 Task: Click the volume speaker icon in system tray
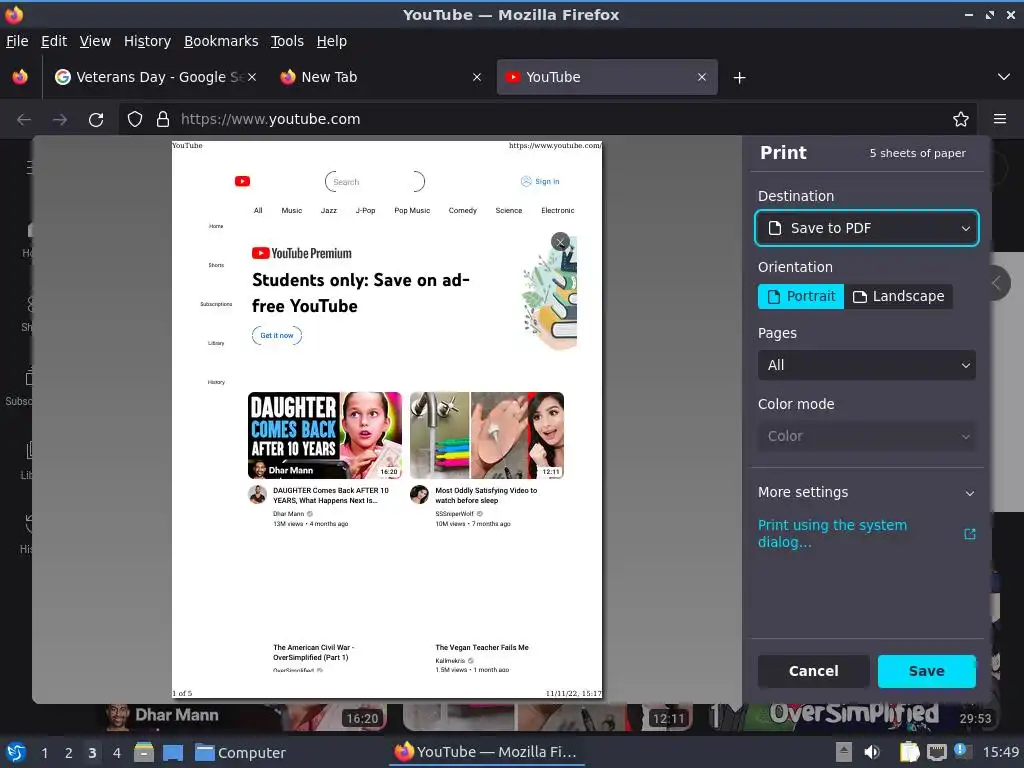click(x=872, y=752)
